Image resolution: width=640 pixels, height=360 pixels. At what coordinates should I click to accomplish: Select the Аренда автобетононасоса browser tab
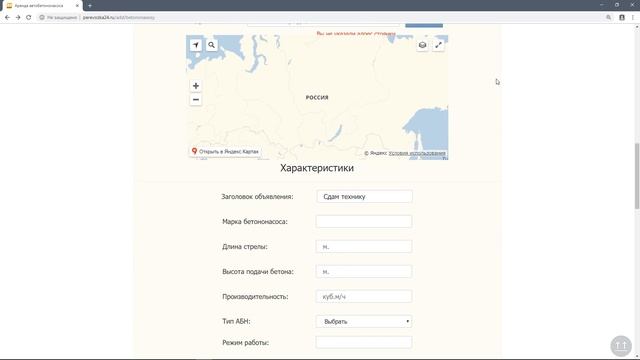pos(42,6)
